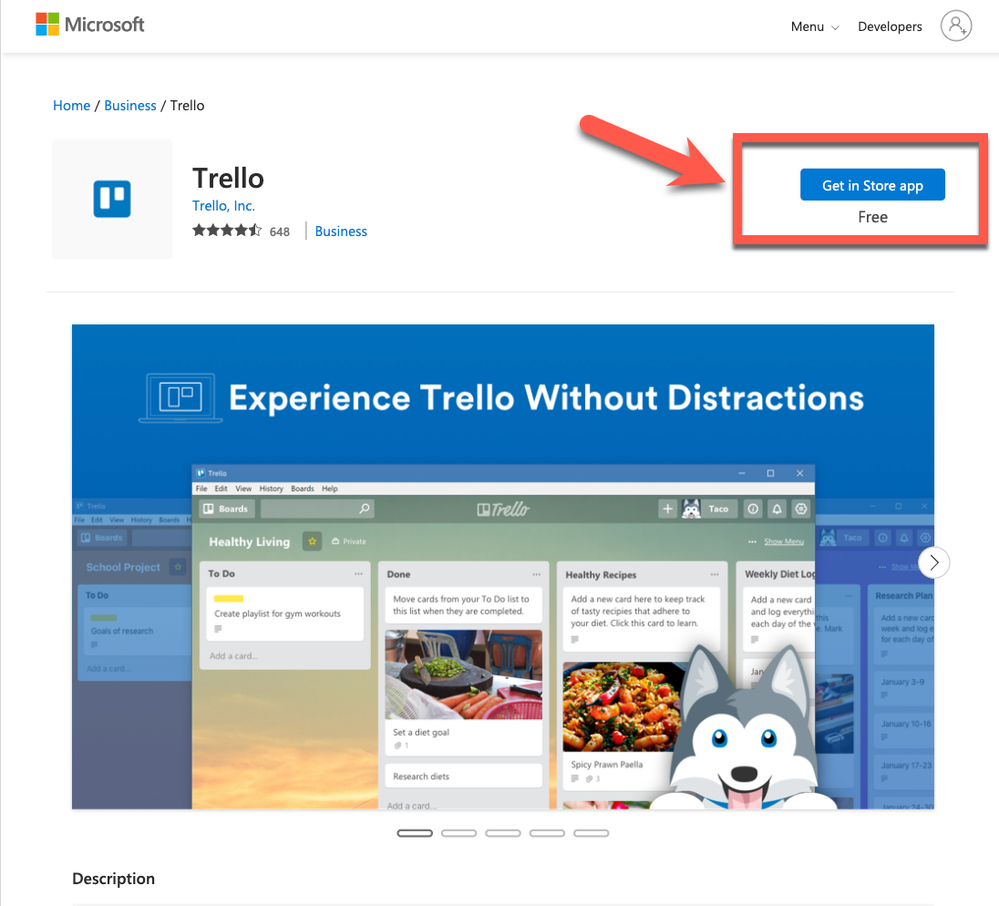Click the plus icon in Trello header
The image size is (999, 906).
tap(667, 508)
